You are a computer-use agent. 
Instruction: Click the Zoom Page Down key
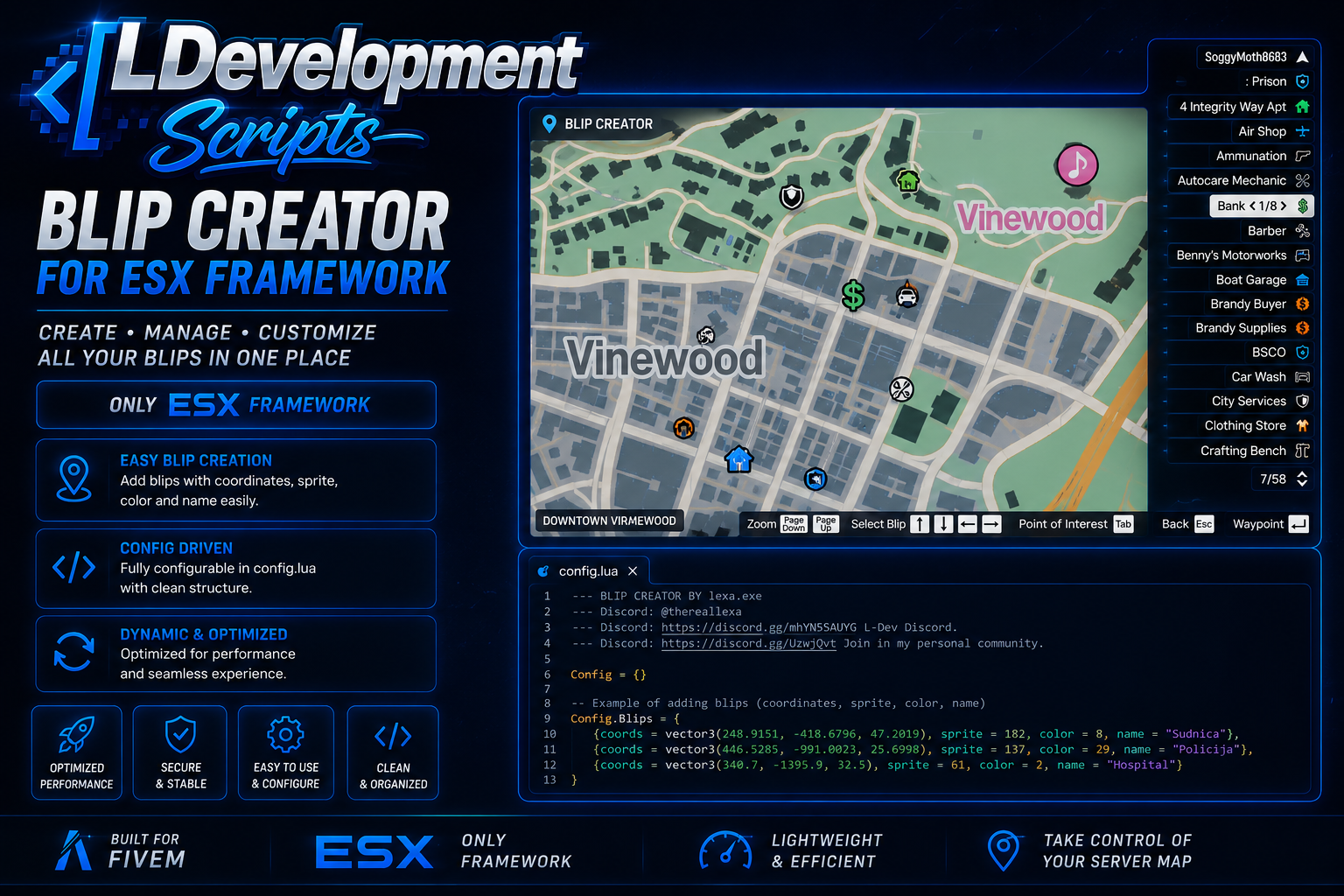794,524
